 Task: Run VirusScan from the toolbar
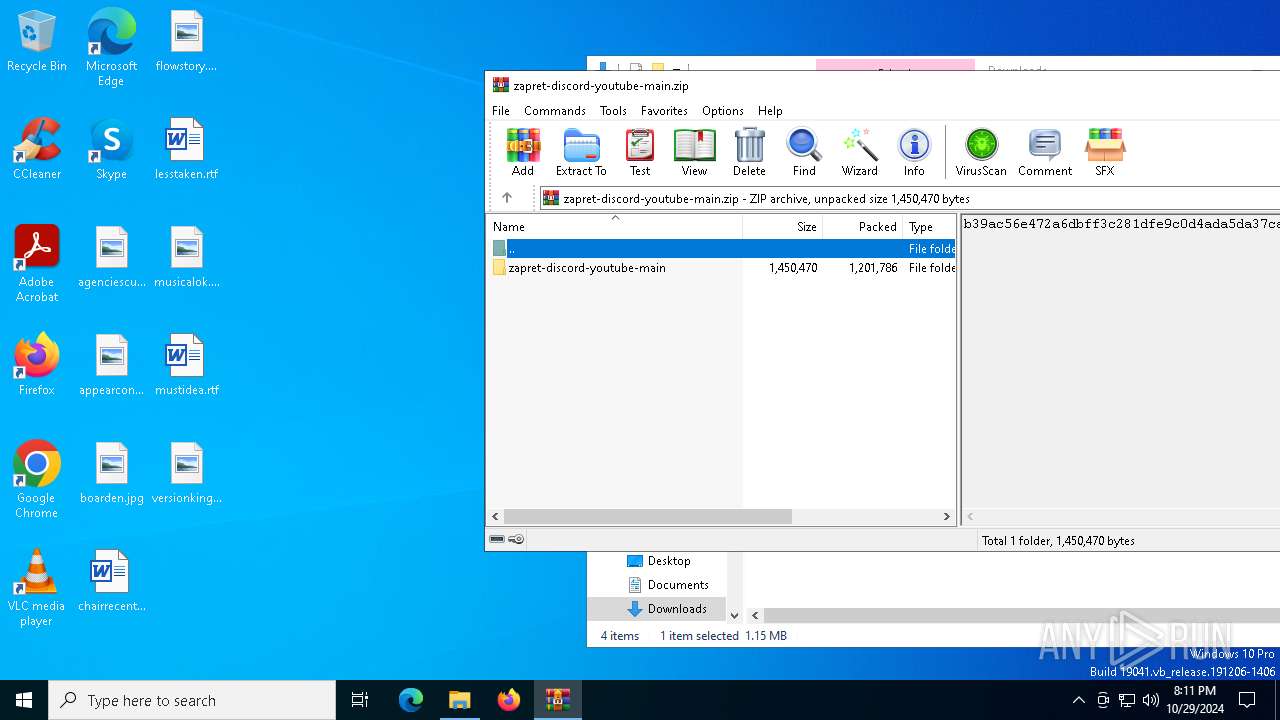pyautogui.click(x=981, y=152)
